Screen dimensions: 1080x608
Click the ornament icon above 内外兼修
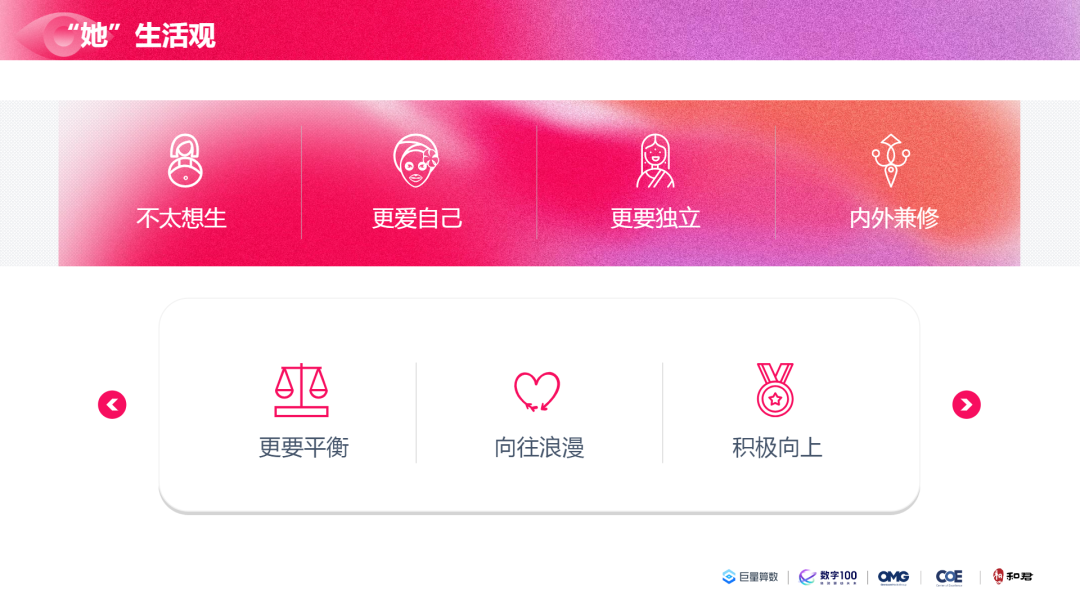pyautogui.click(x=891, y=160)
